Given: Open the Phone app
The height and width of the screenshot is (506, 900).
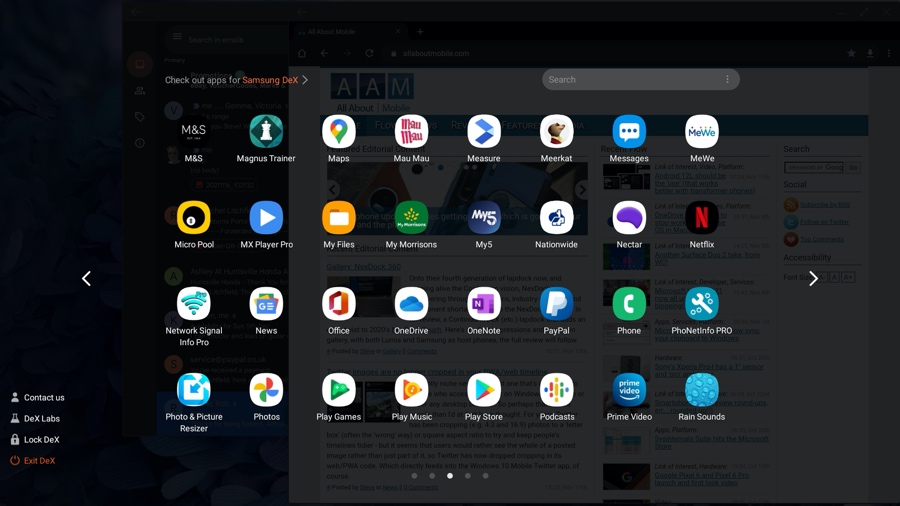Looking at the screenshot, I should point(629,304).
